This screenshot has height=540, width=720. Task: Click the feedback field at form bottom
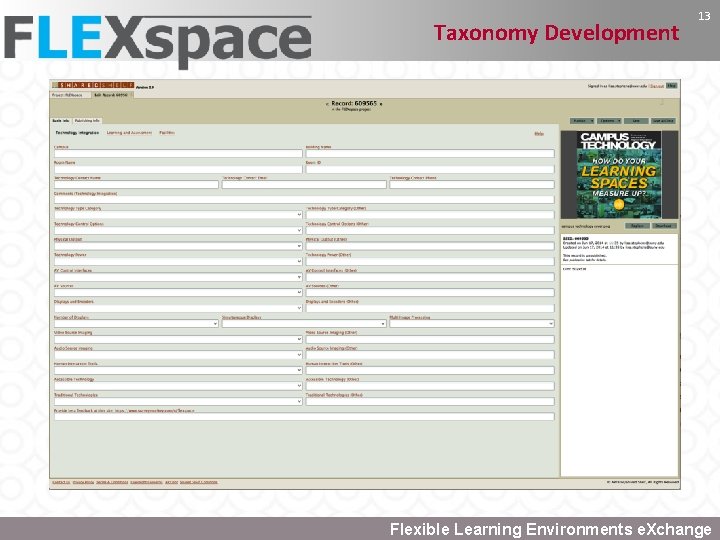304,417
